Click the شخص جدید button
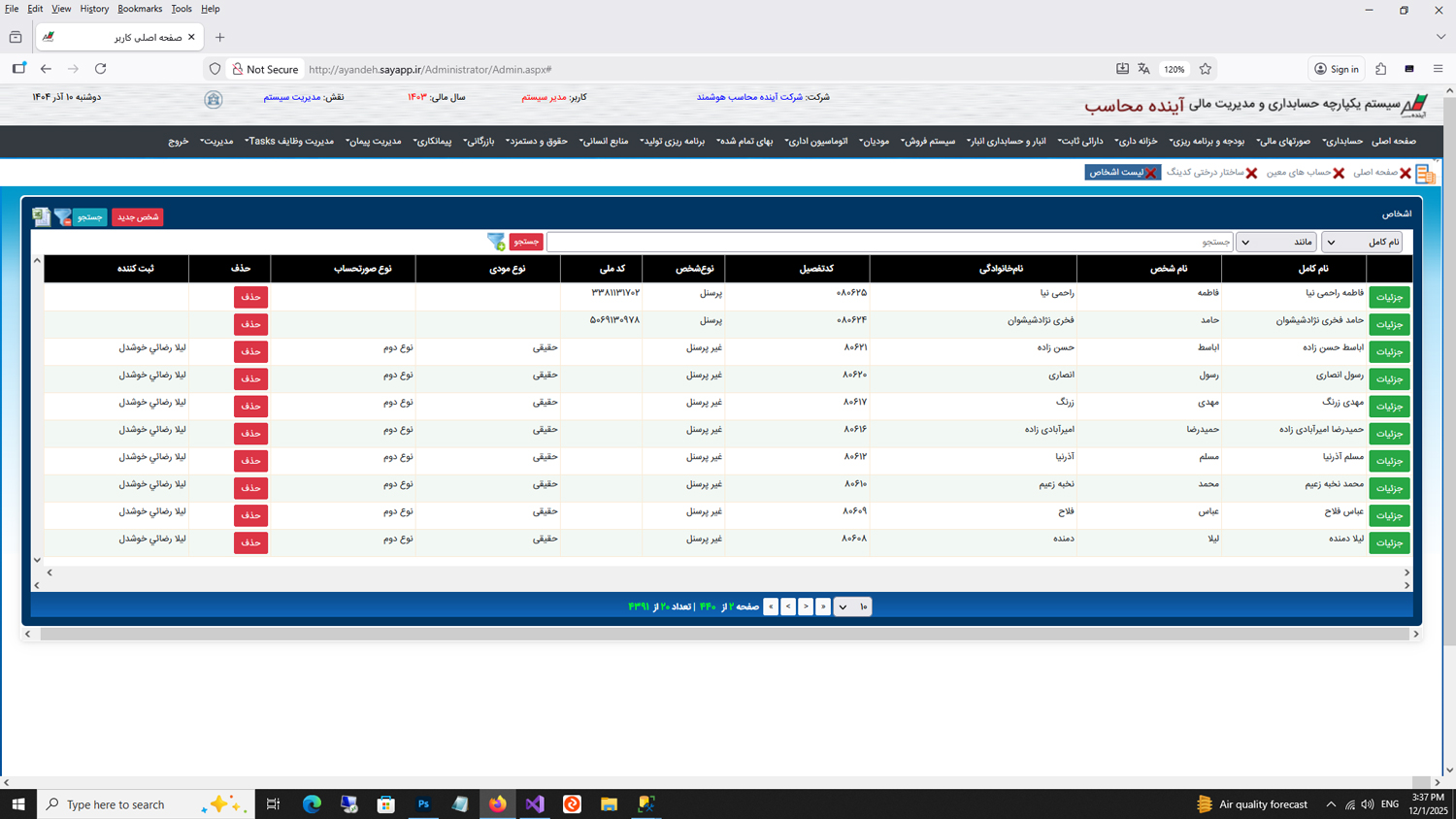This screenshot has height=819, width=1456. [x=137, y=217]
